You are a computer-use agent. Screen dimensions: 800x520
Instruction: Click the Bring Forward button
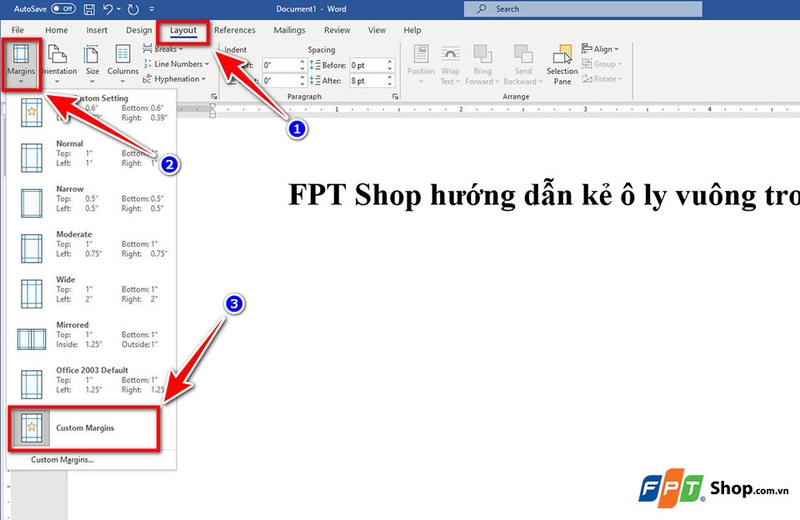coord(482,65)
